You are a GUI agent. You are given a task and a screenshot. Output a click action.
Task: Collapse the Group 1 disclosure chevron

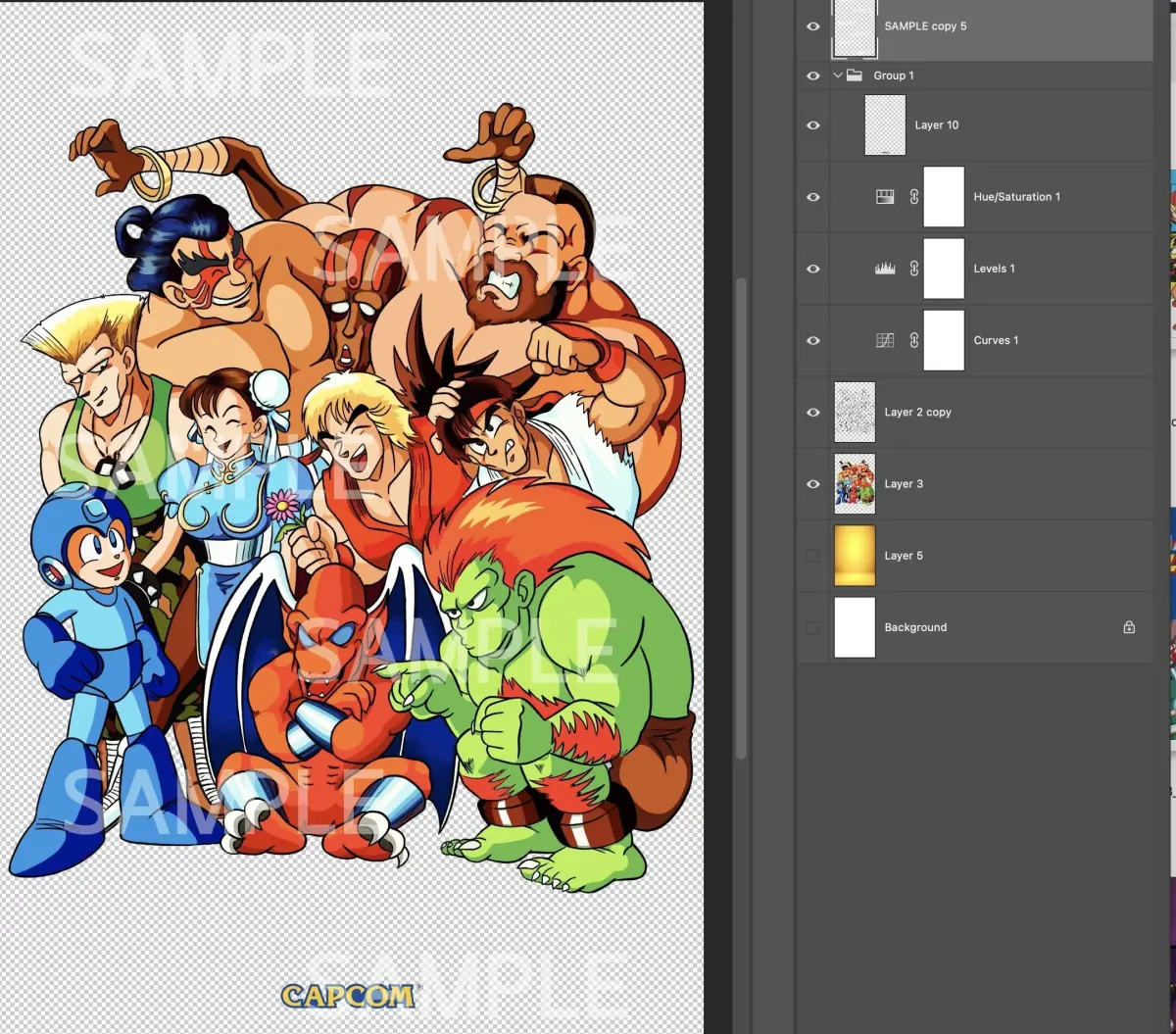pos(838,75)
